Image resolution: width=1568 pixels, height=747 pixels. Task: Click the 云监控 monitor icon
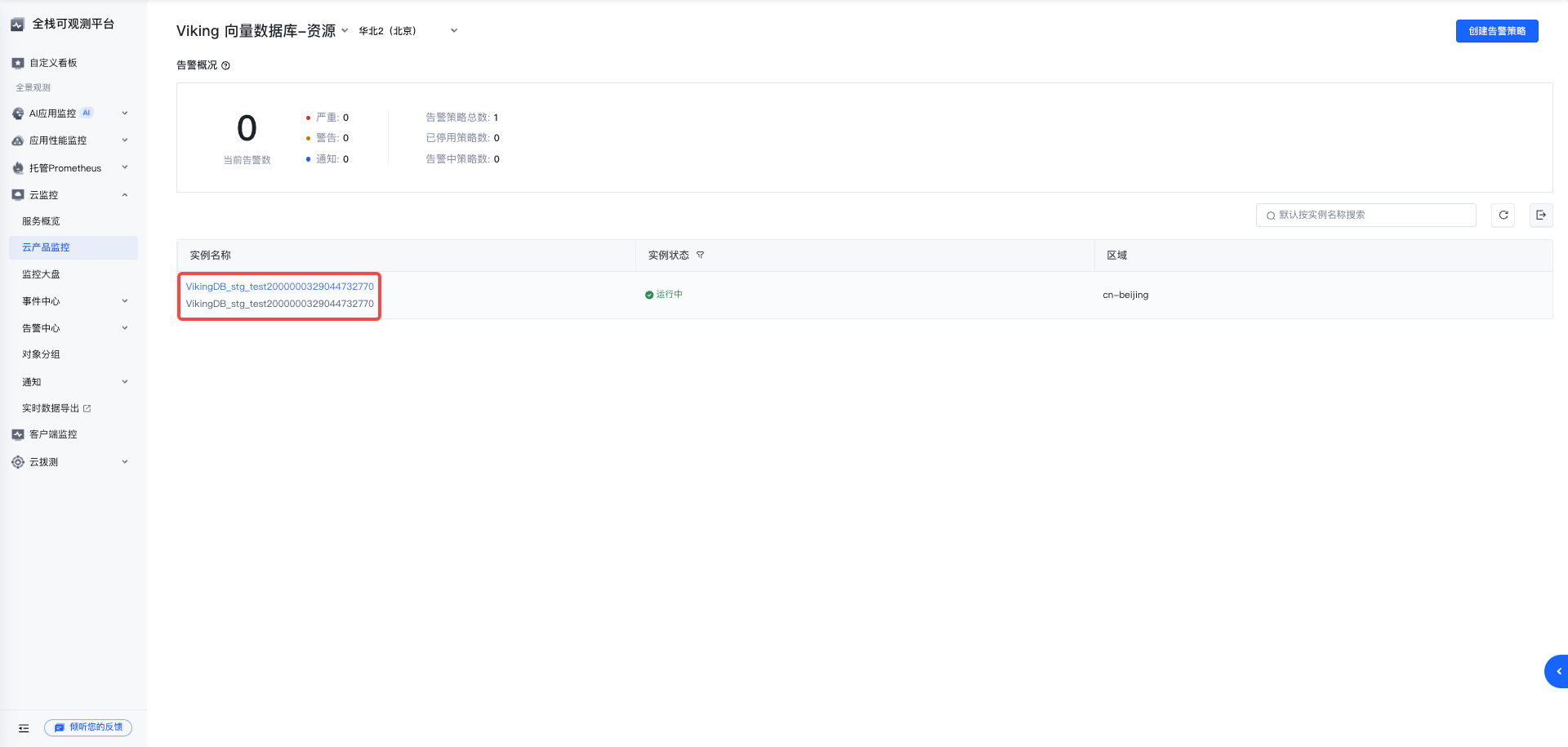(x=18, y=195)
